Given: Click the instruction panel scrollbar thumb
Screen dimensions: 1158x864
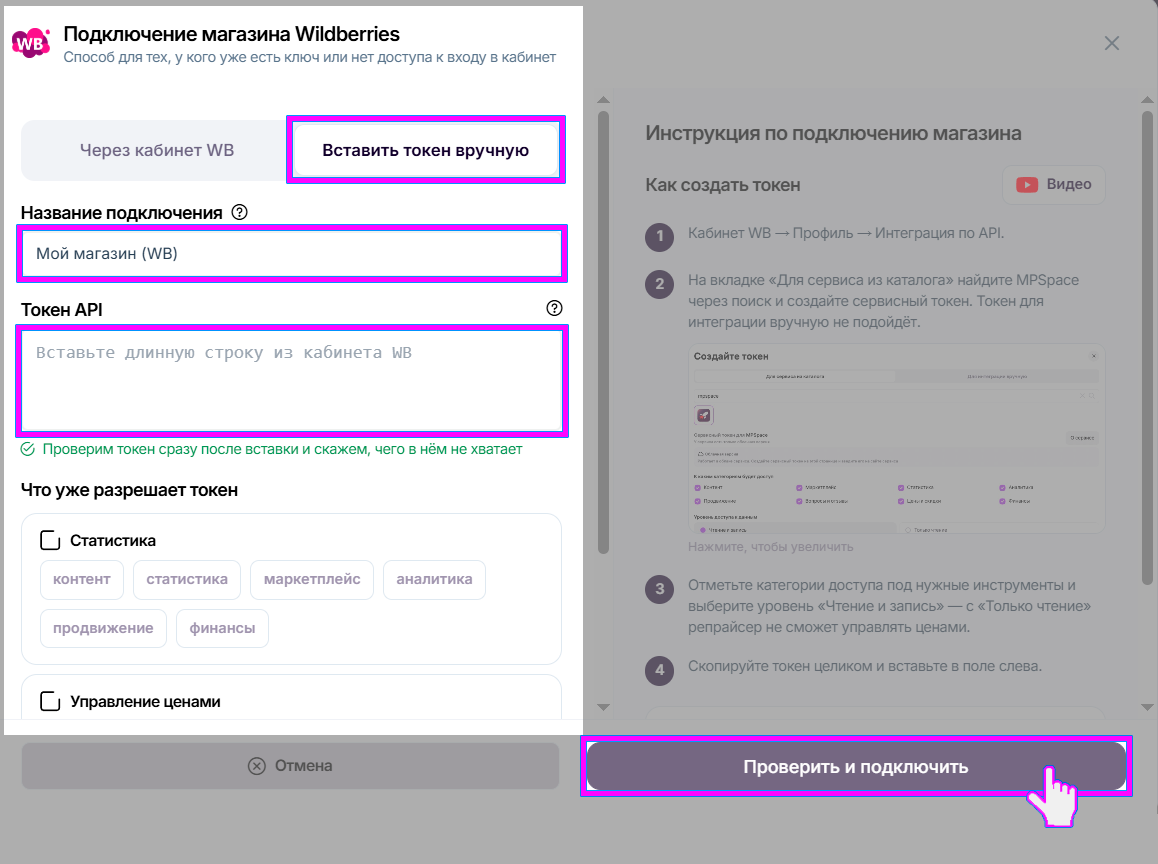Looking at the screenshot, I should 1147,347.
